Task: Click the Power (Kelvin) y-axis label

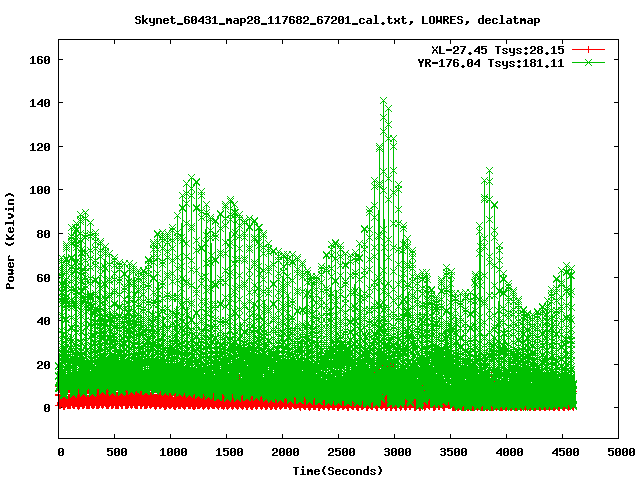Action: tap(11, 240)
